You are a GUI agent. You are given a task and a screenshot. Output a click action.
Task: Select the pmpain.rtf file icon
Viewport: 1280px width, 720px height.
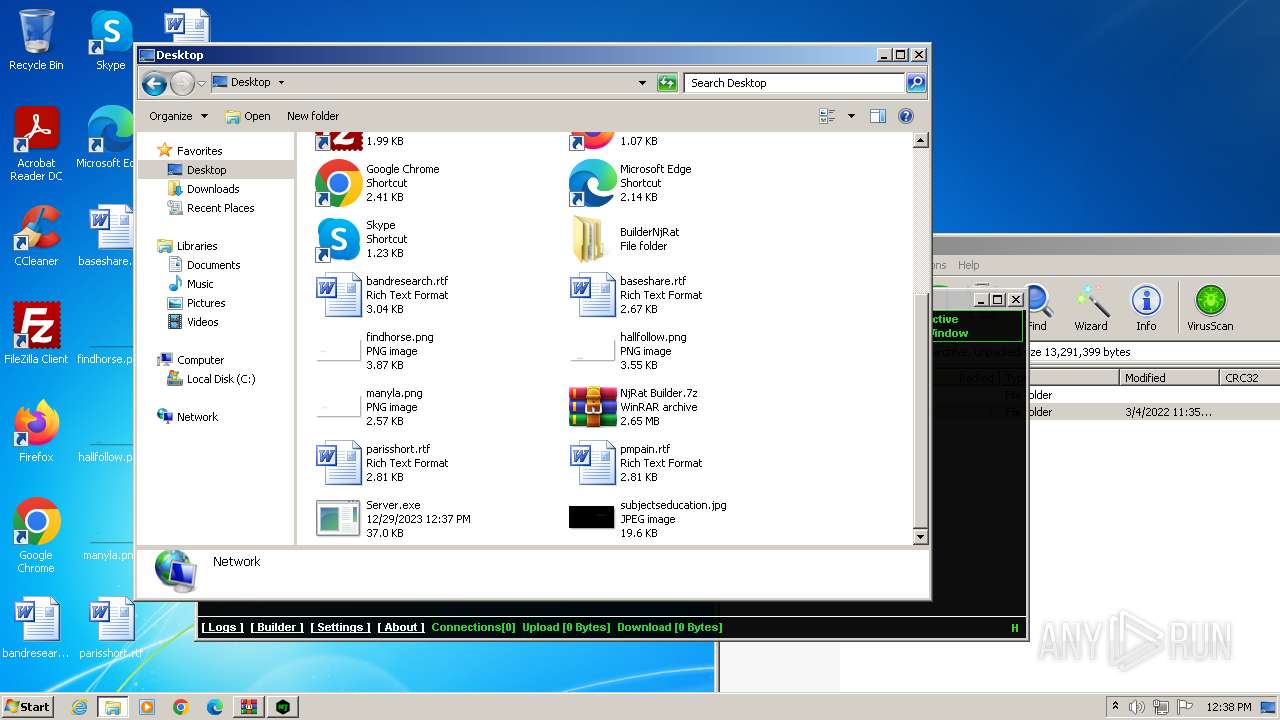pyautogui.click(x=592, y=463)
